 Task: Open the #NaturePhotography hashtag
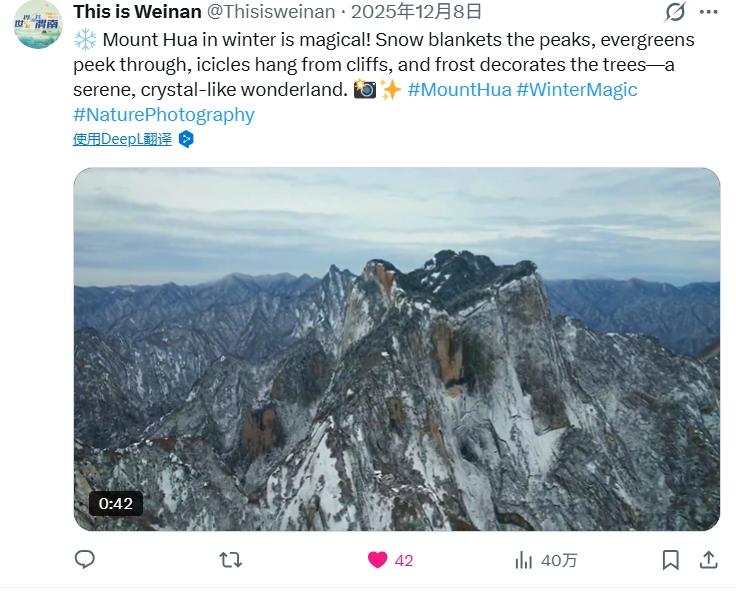tap(164, 115)
